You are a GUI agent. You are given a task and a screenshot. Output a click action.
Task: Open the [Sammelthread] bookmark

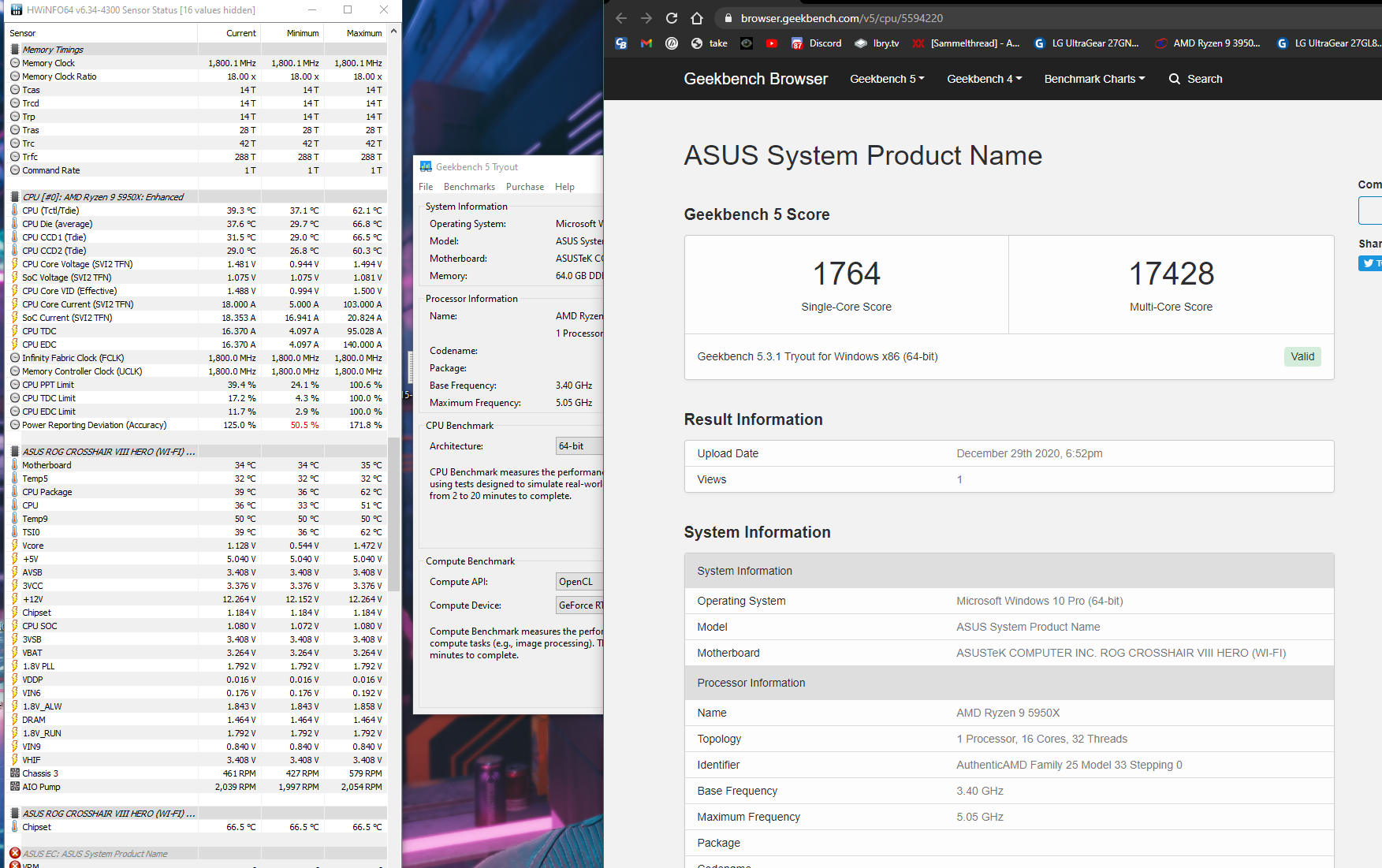(966, 43)
